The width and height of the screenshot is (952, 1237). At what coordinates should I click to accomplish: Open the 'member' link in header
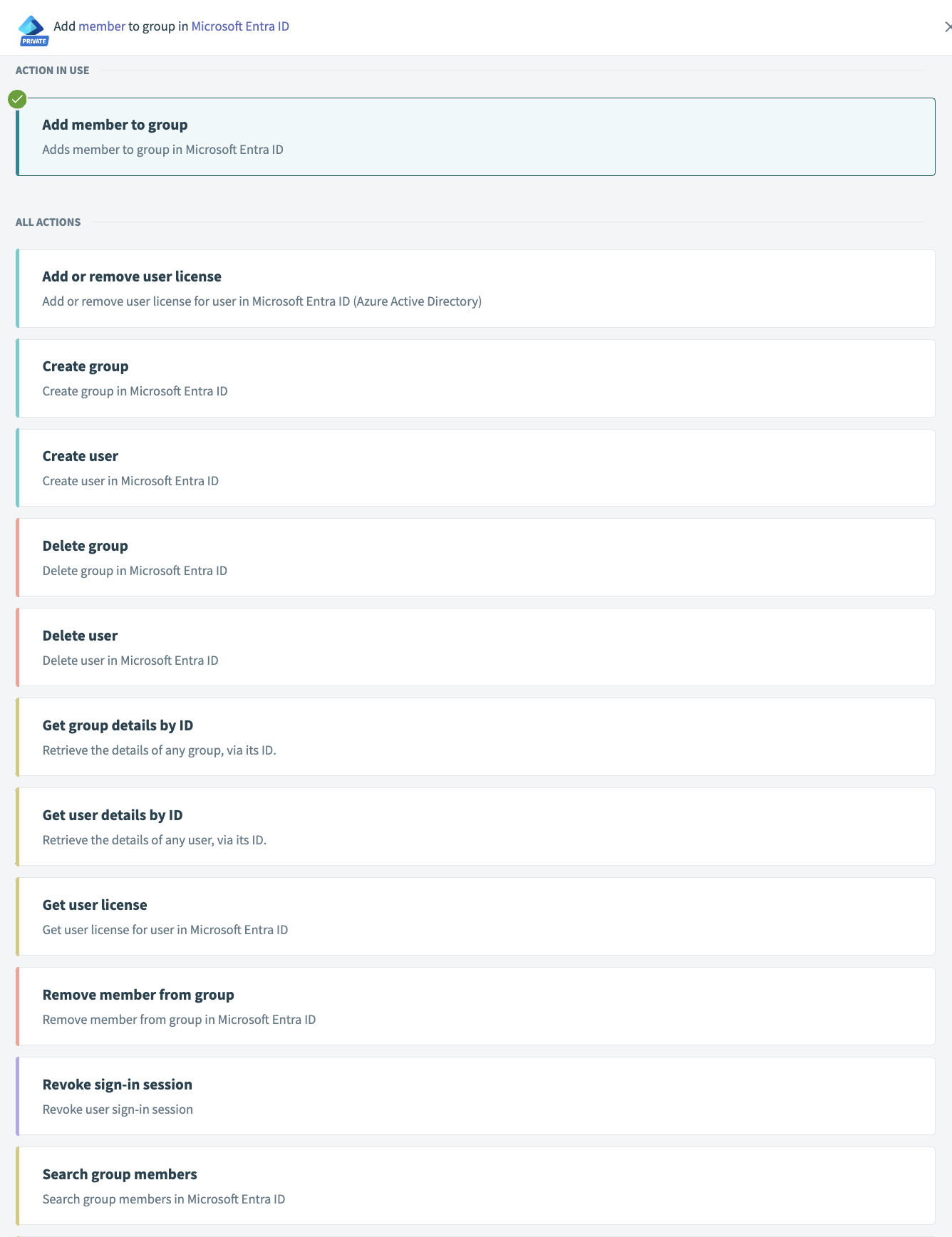pyautogui.click(x=102, y=26)
